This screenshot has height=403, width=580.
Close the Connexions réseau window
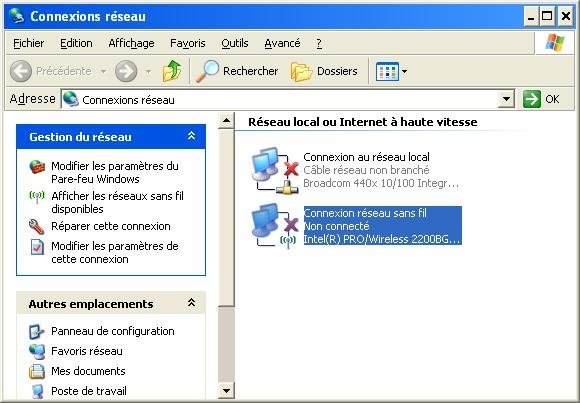click(x=566, y=17)
